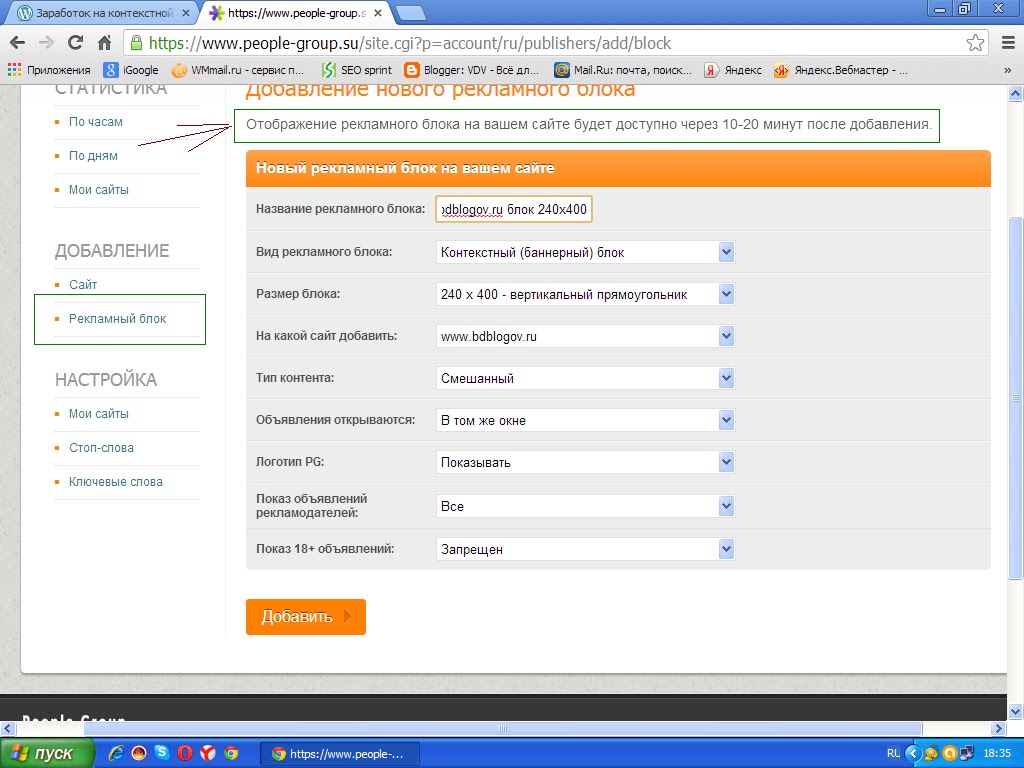Close the people-group.su tab
The image size is (1024, 768).
click(377, 12)
